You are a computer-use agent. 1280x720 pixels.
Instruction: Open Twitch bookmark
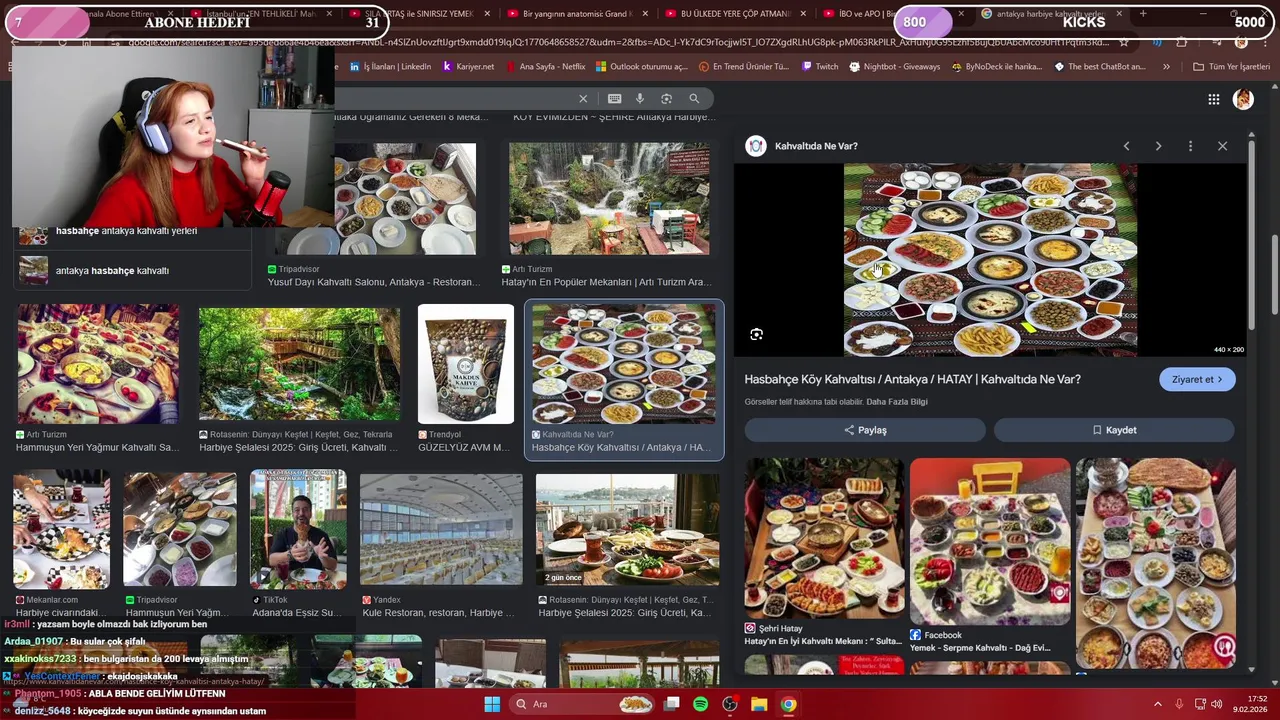819,67
